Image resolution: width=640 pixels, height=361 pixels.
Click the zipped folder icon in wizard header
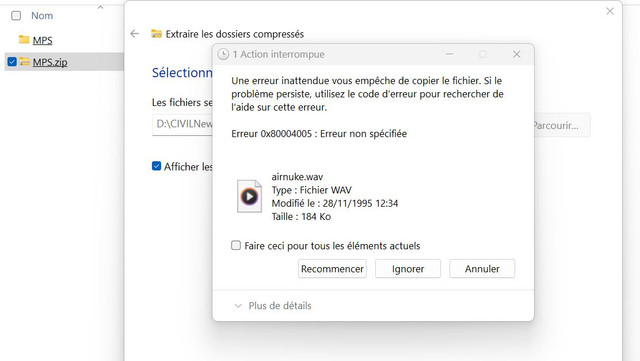click(156, 34)
